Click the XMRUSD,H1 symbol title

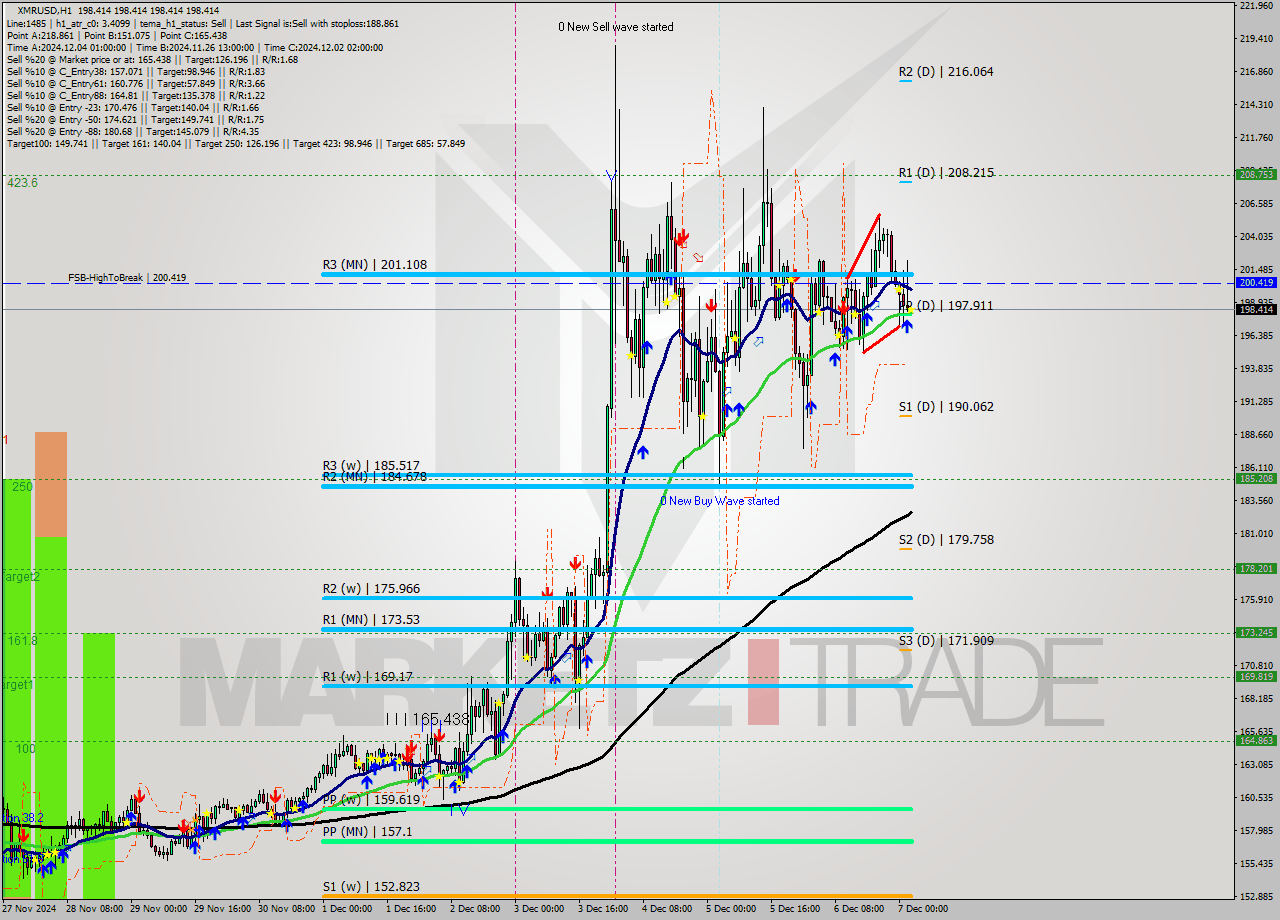[45, 10]
